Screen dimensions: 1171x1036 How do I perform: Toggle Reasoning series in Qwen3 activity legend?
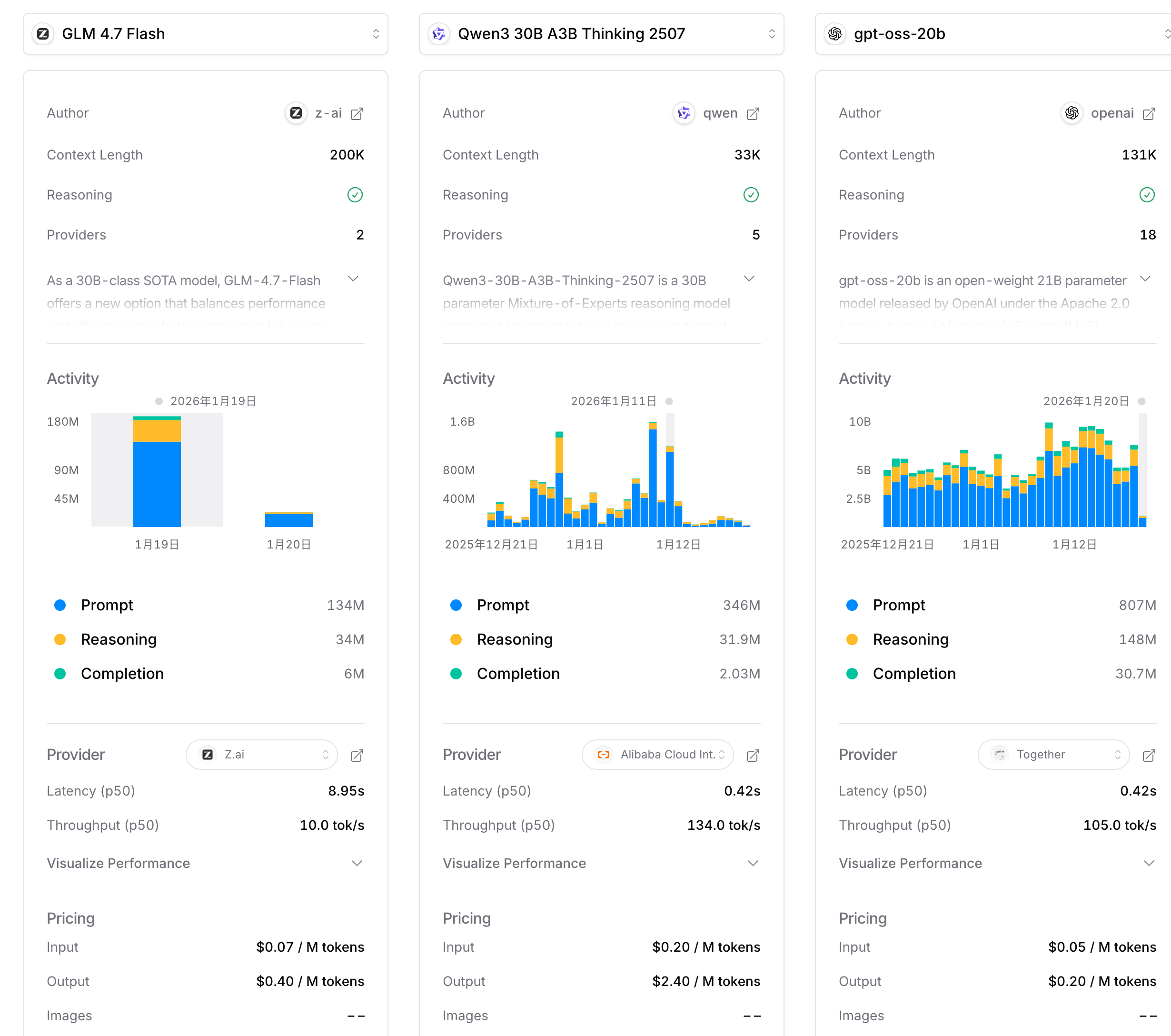coord(514,639)
